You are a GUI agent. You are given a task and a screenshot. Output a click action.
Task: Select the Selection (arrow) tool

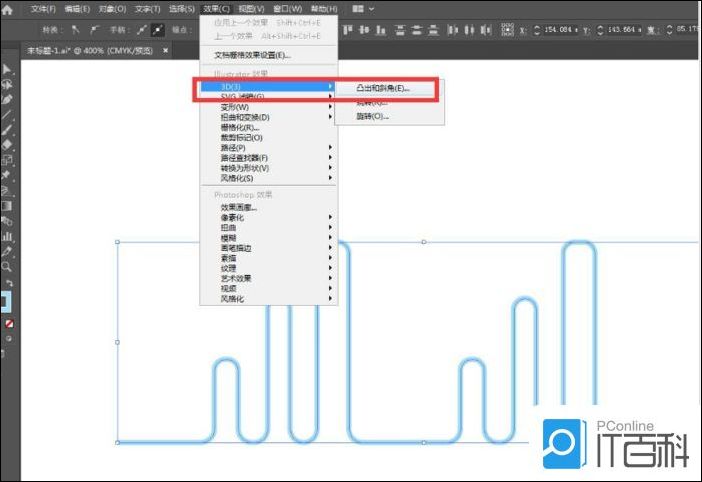pos(7,69)
